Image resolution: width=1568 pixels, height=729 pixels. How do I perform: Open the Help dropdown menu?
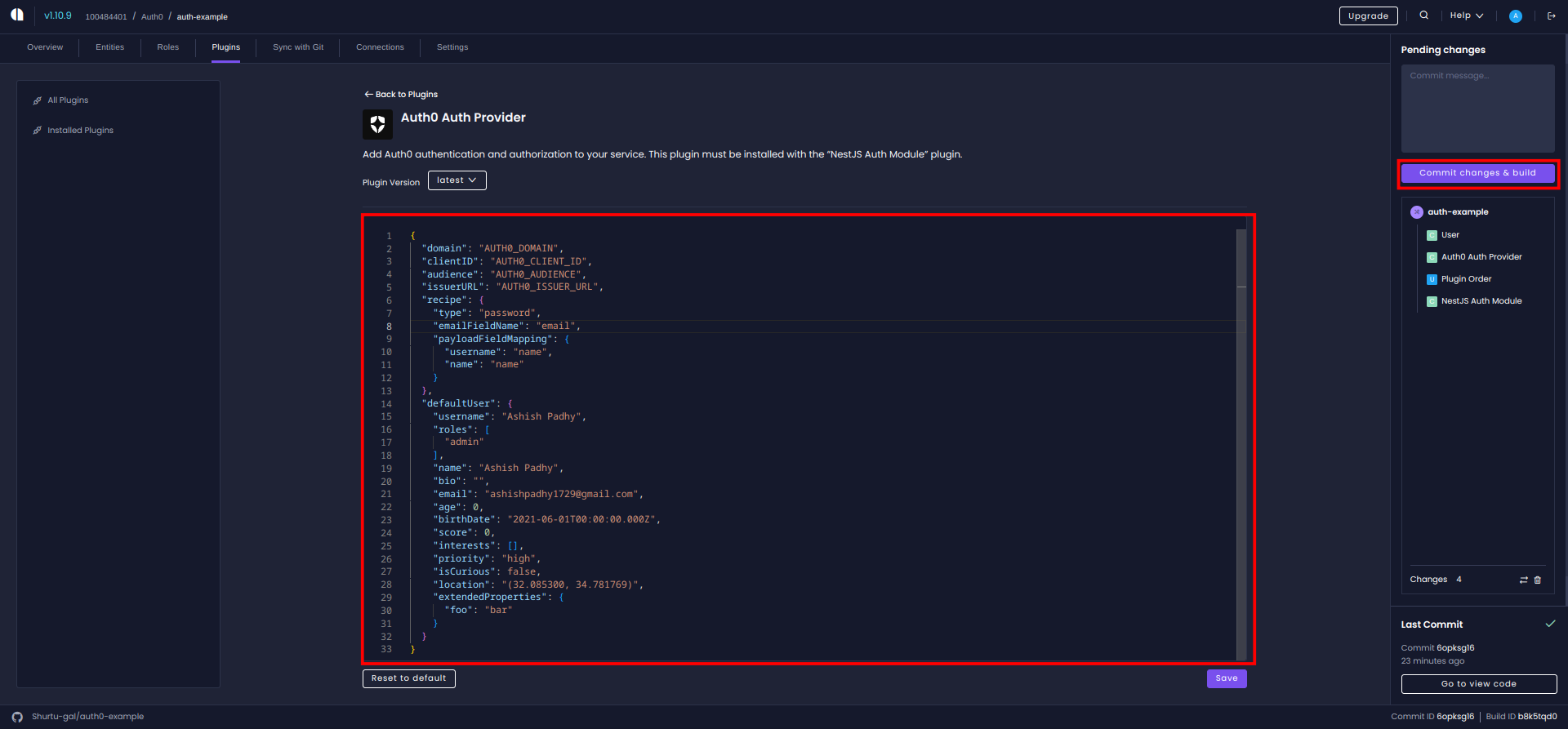pos(1467,16)
